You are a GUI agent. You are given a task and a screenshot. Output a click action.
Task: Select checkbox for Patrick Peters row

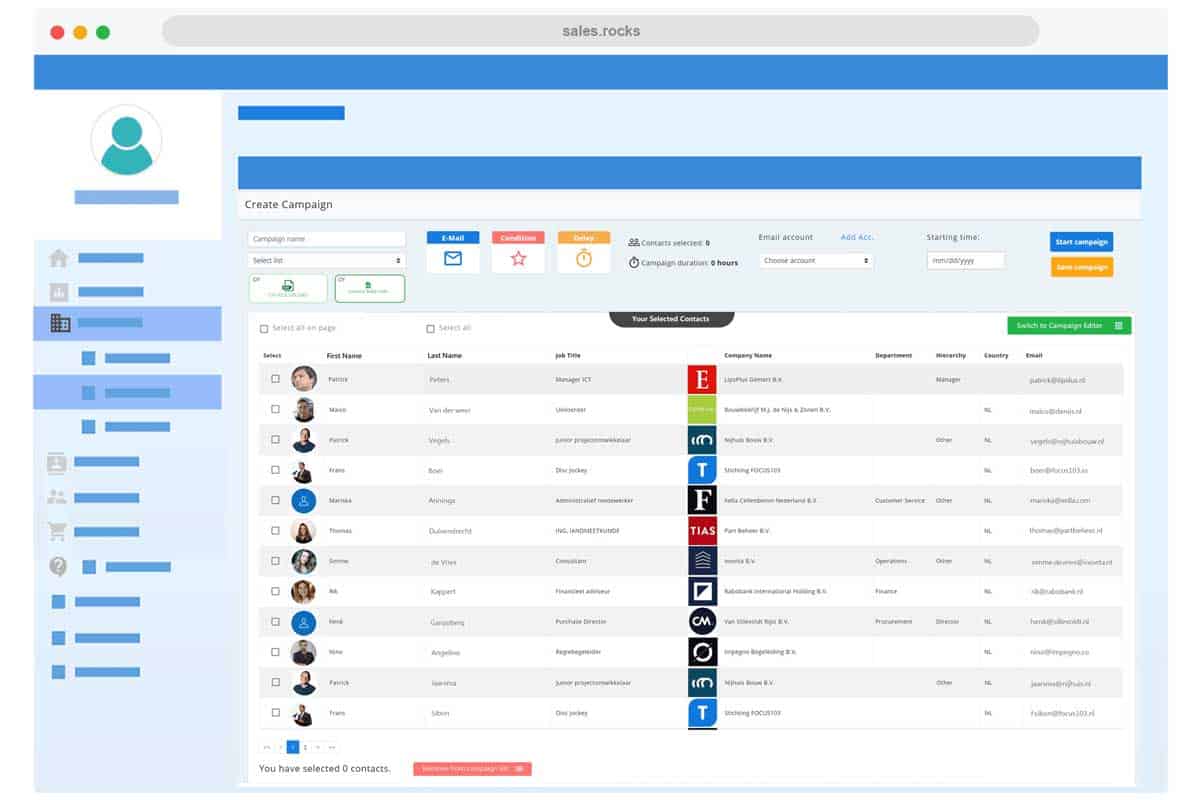[x=276, y=379]
